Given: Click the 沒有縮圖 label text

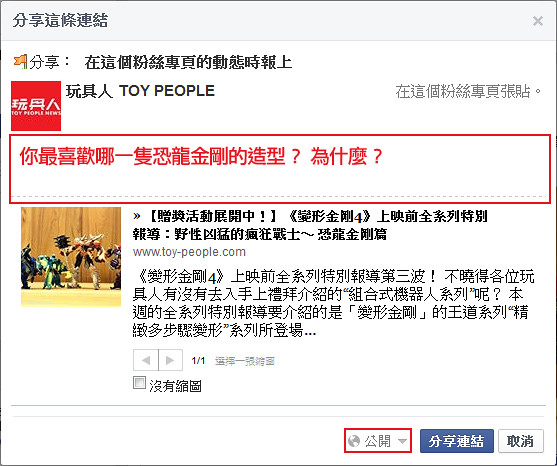Looking at the screenshot, I should coord(175,386).
